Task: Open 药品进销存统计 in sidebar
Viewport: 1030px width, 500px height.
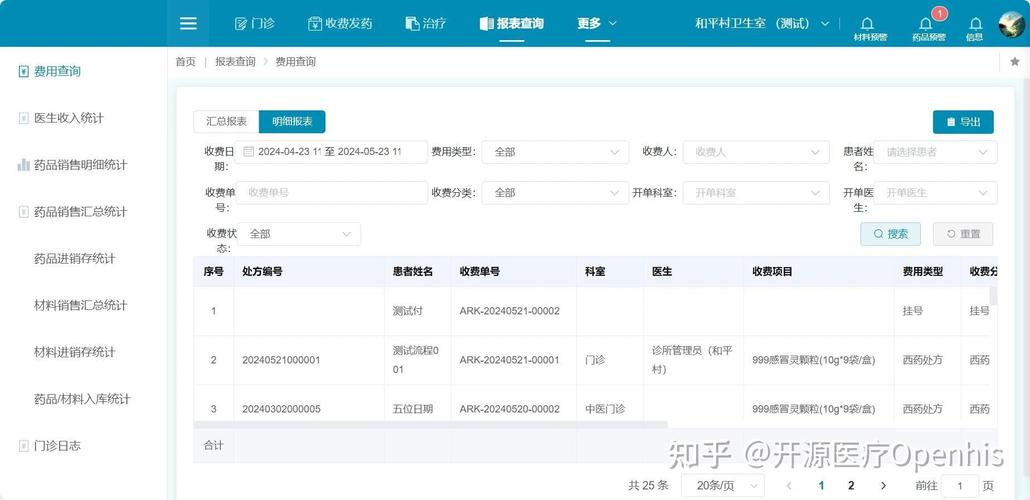Action: [x=75, y=258]
